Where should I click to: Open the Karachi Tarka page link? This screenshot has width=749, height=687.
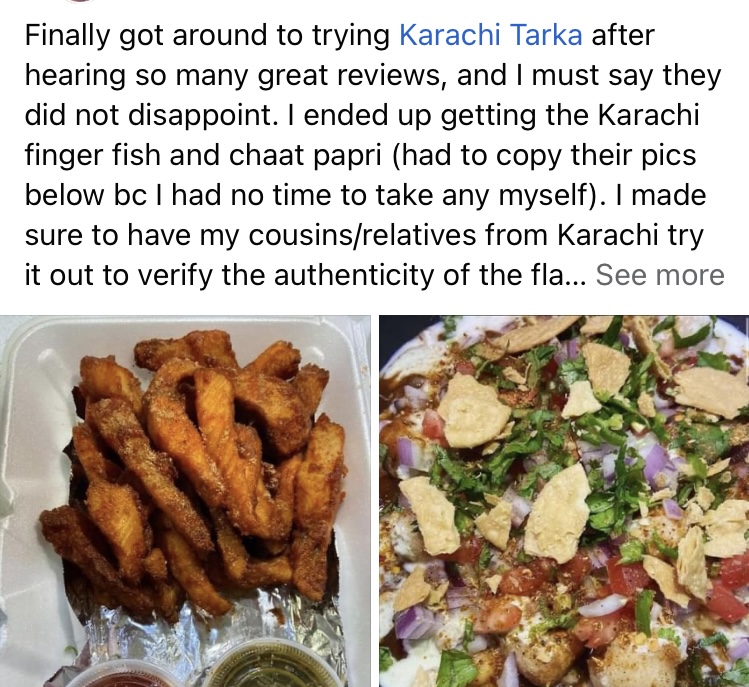[491, 35]
